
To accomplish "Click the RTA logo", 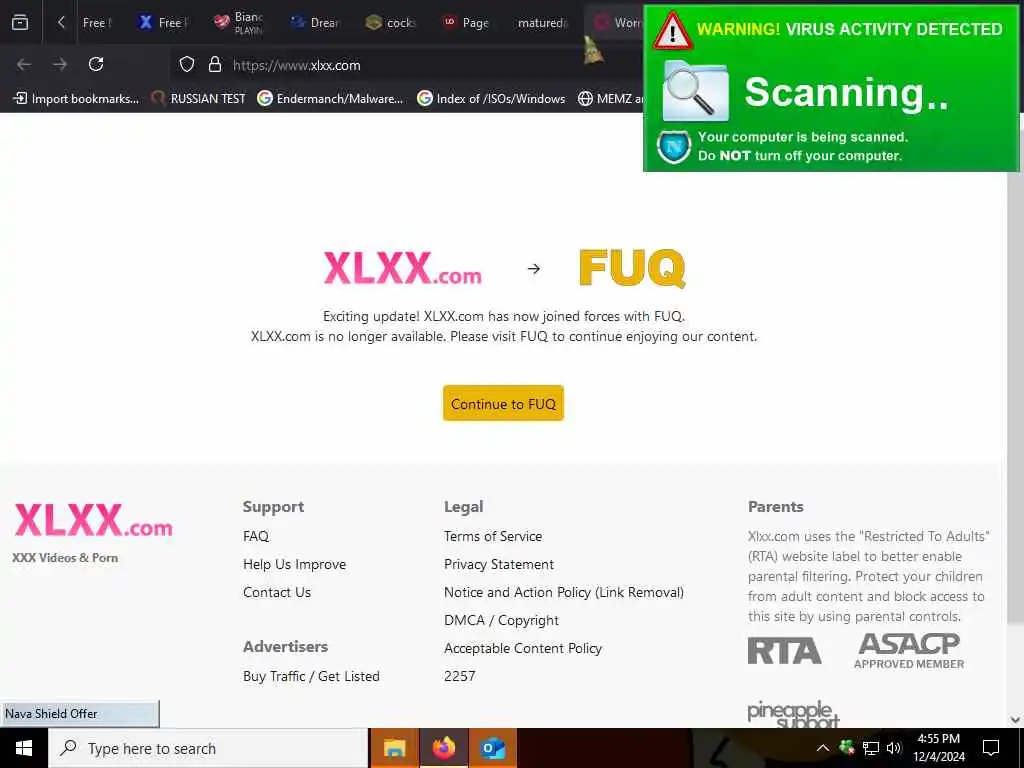I will [784, 651].
